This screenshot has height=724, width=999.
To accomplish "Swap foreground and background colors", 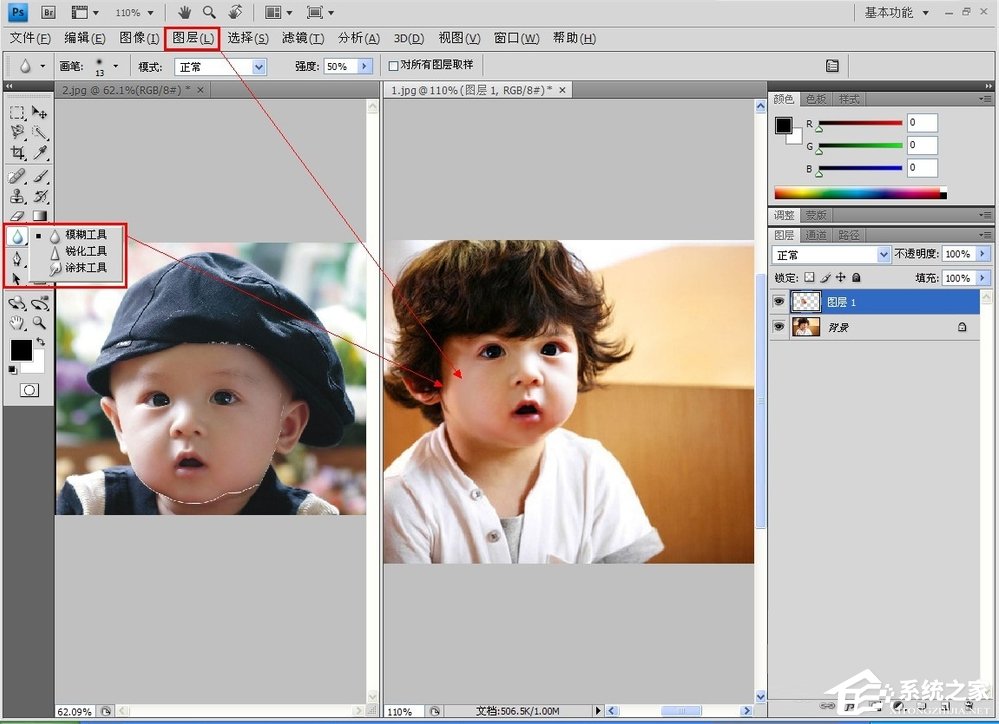I will [x=40, y=341].
